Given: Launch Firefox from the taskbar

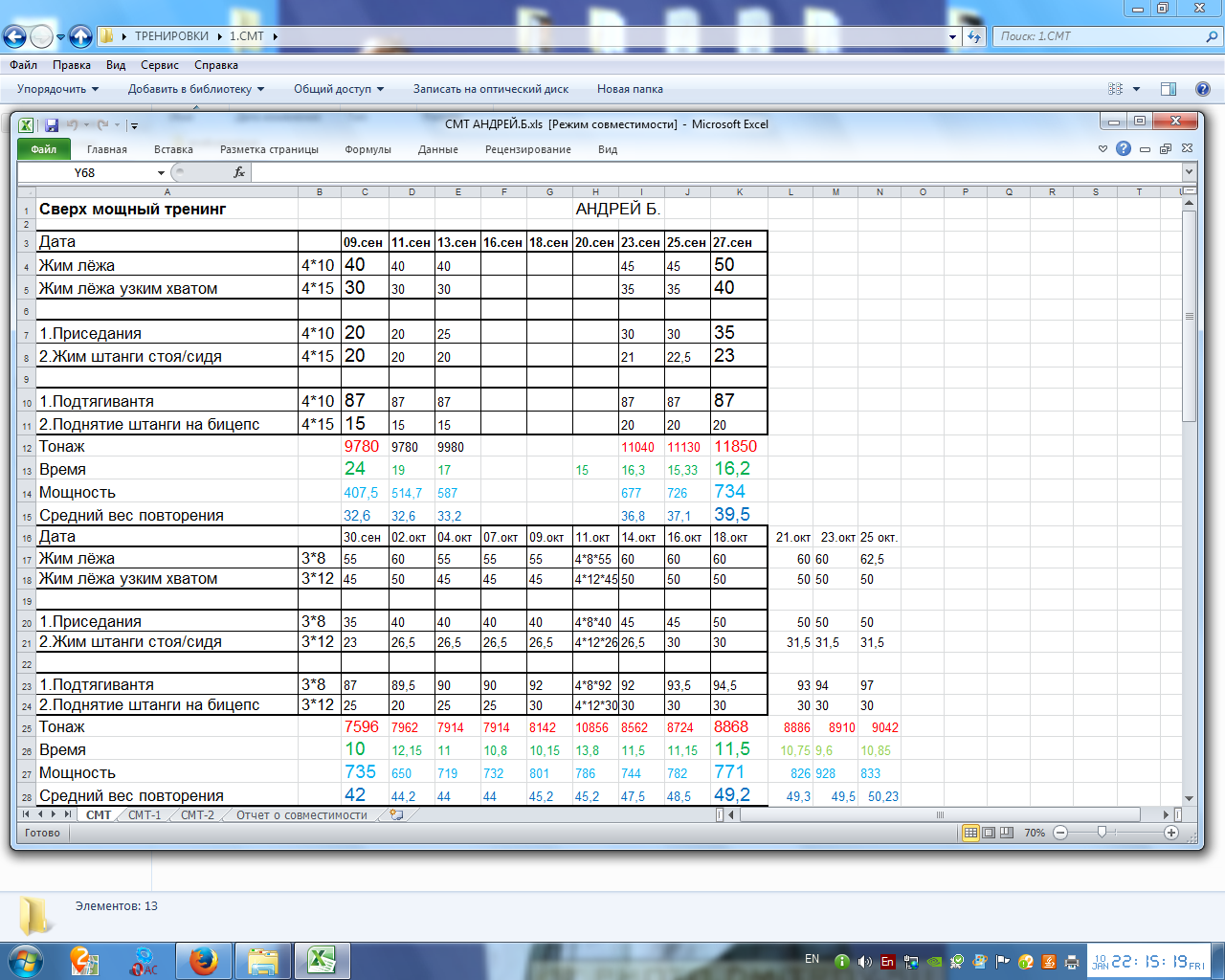Looking at the screenshot, I should (x=203, y=960).
